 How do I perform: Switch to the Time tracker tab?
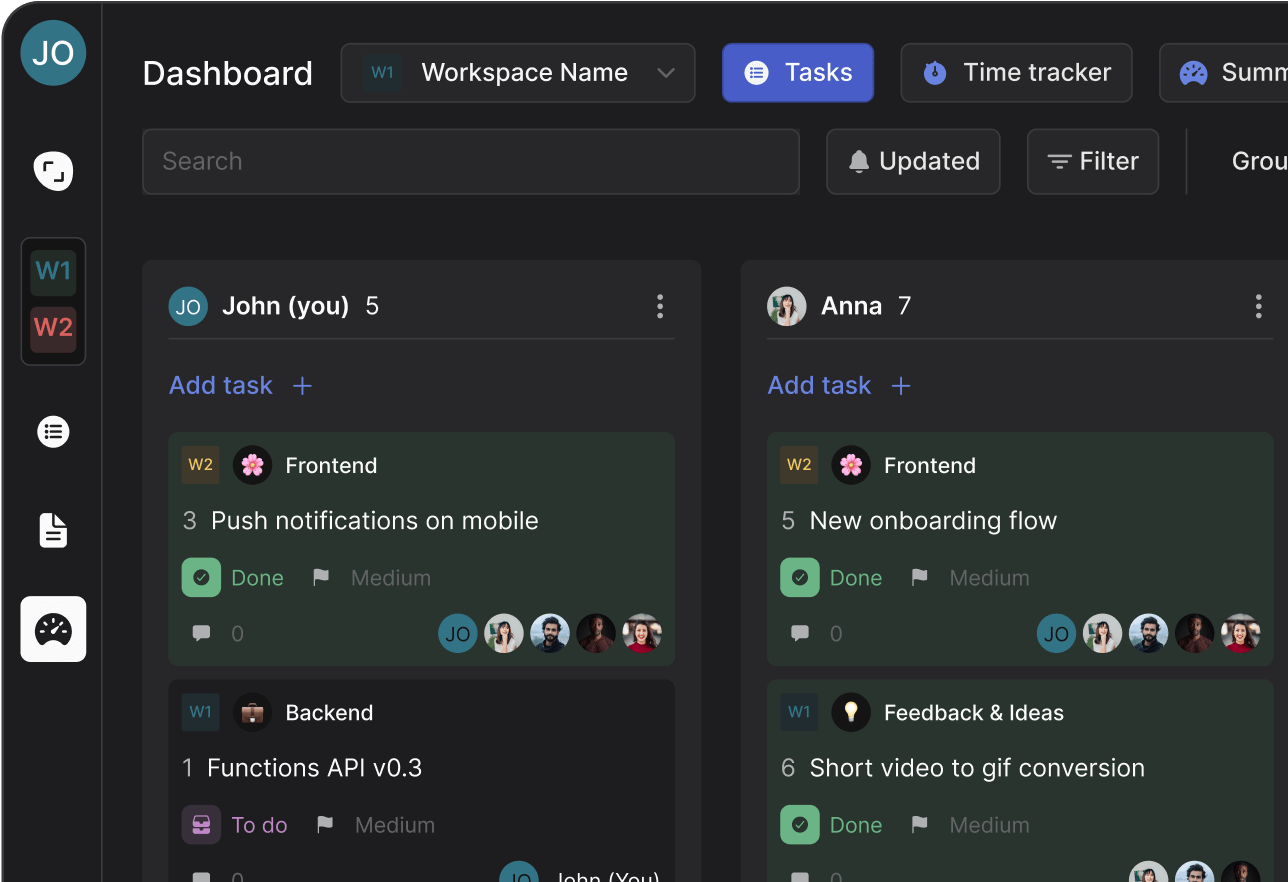pyautogui.click(x=1016, y=73)
